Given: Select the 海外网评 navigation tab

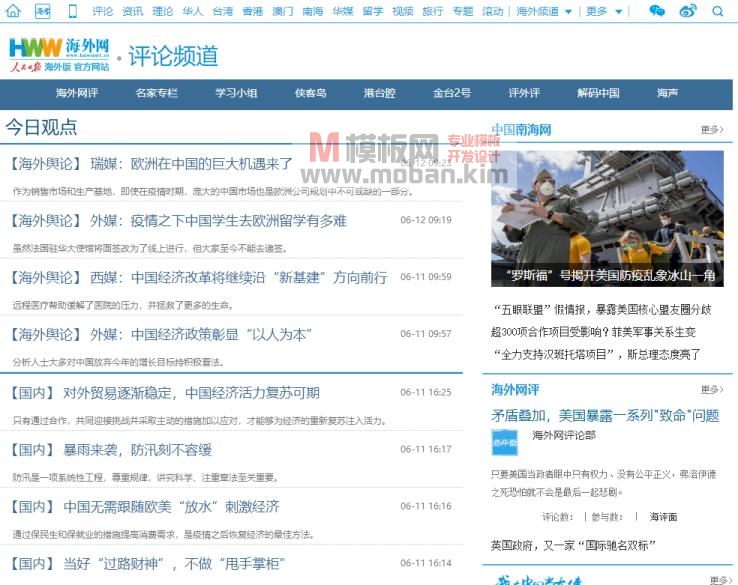Looking at the screenshot, I should click(77, 93).
